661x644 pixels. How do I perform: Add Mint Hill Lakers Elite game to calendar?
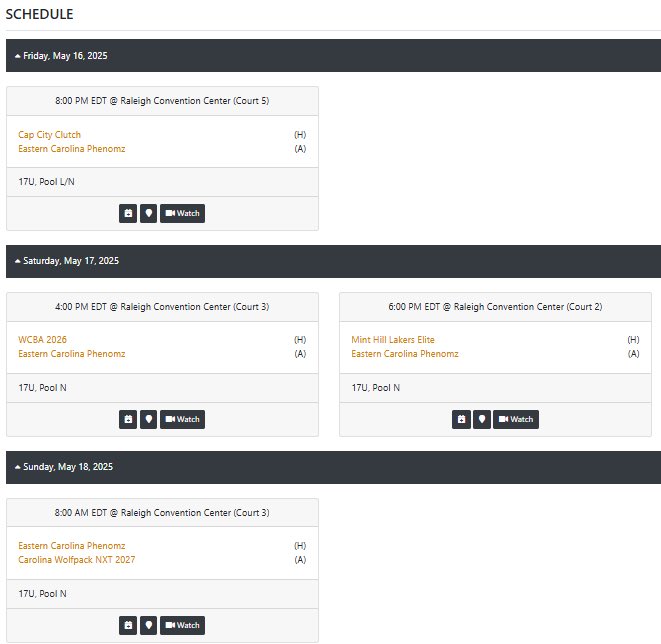pyautogui.click(x=461, y=419)
